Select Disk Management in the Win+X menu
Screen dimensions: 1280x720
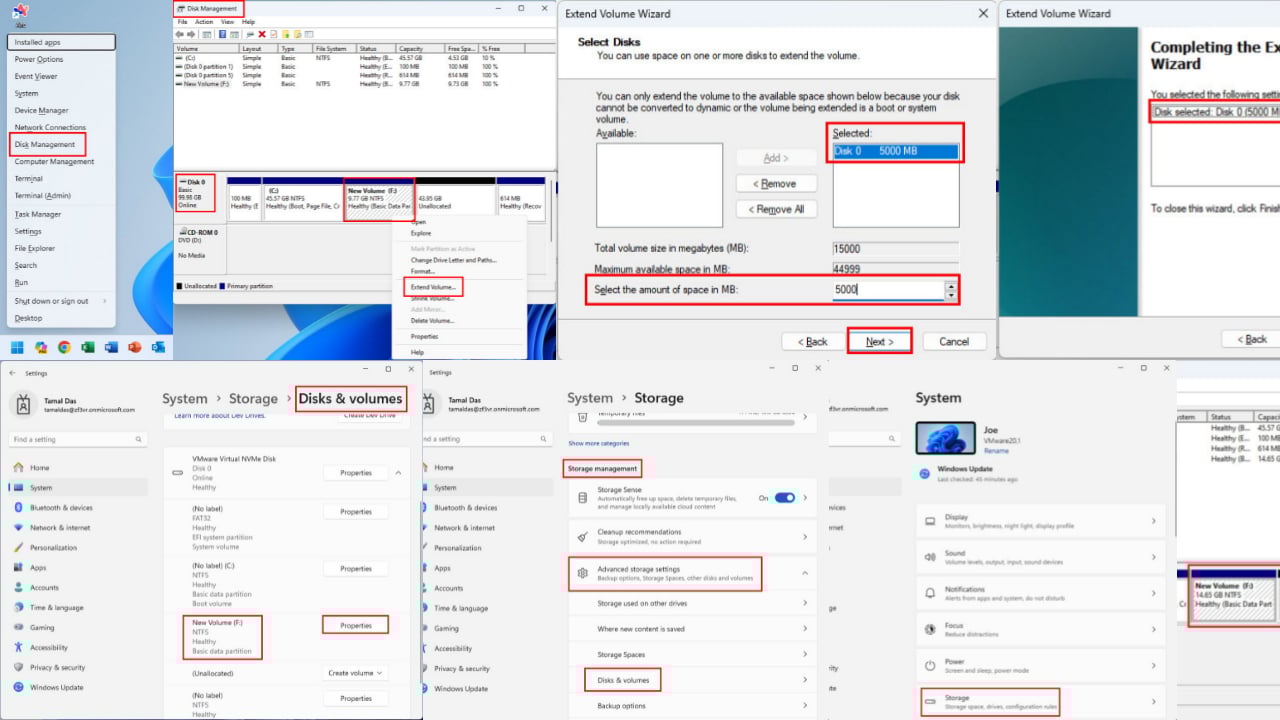point(45,144)
